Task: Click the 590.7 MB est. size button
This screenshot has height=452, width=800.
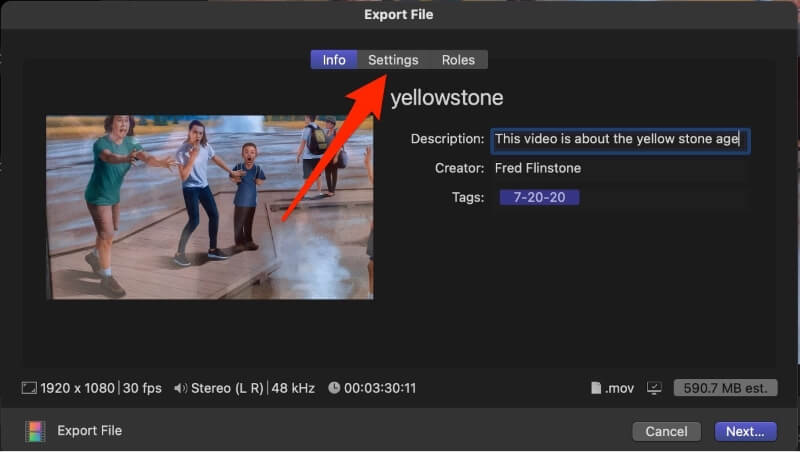Action: tap(725, 388)
